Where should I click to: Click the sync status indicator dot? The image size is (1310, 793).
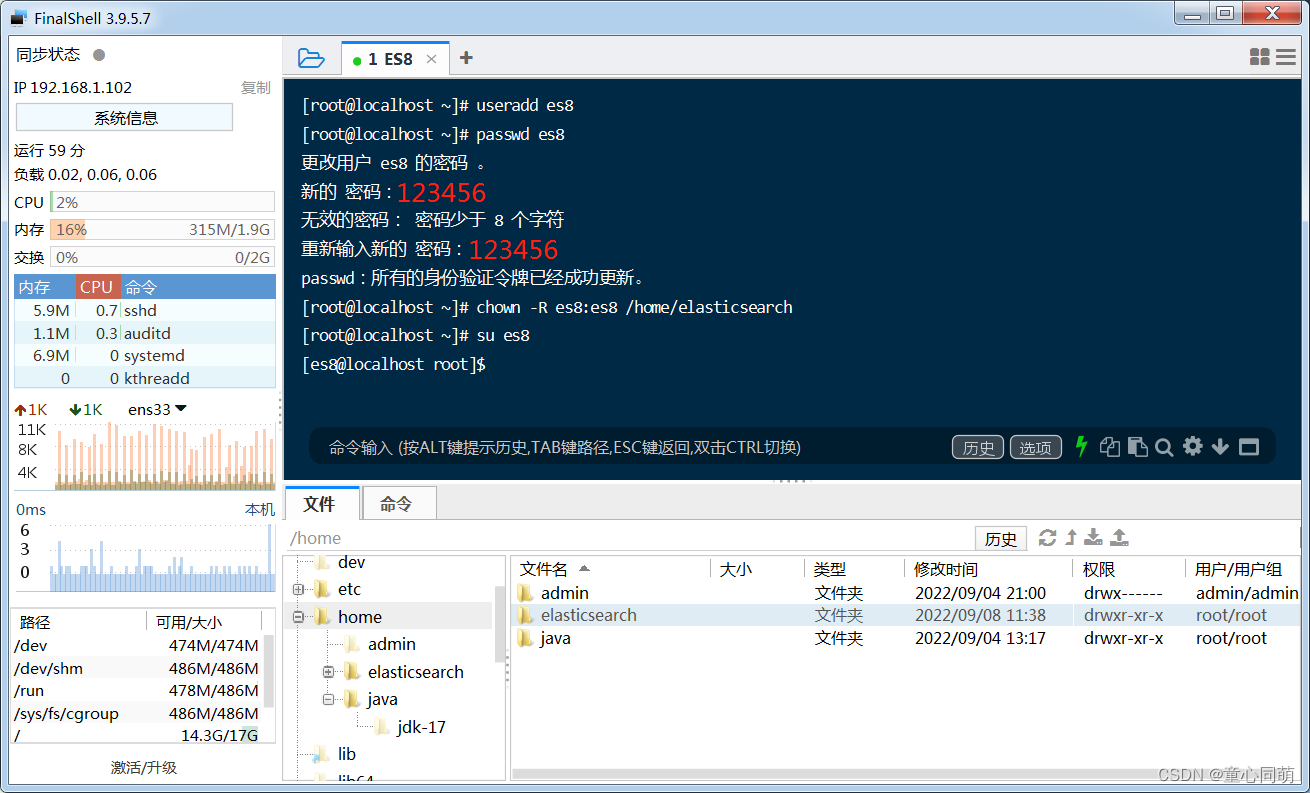pyautogui.click(x=99, y=55)
